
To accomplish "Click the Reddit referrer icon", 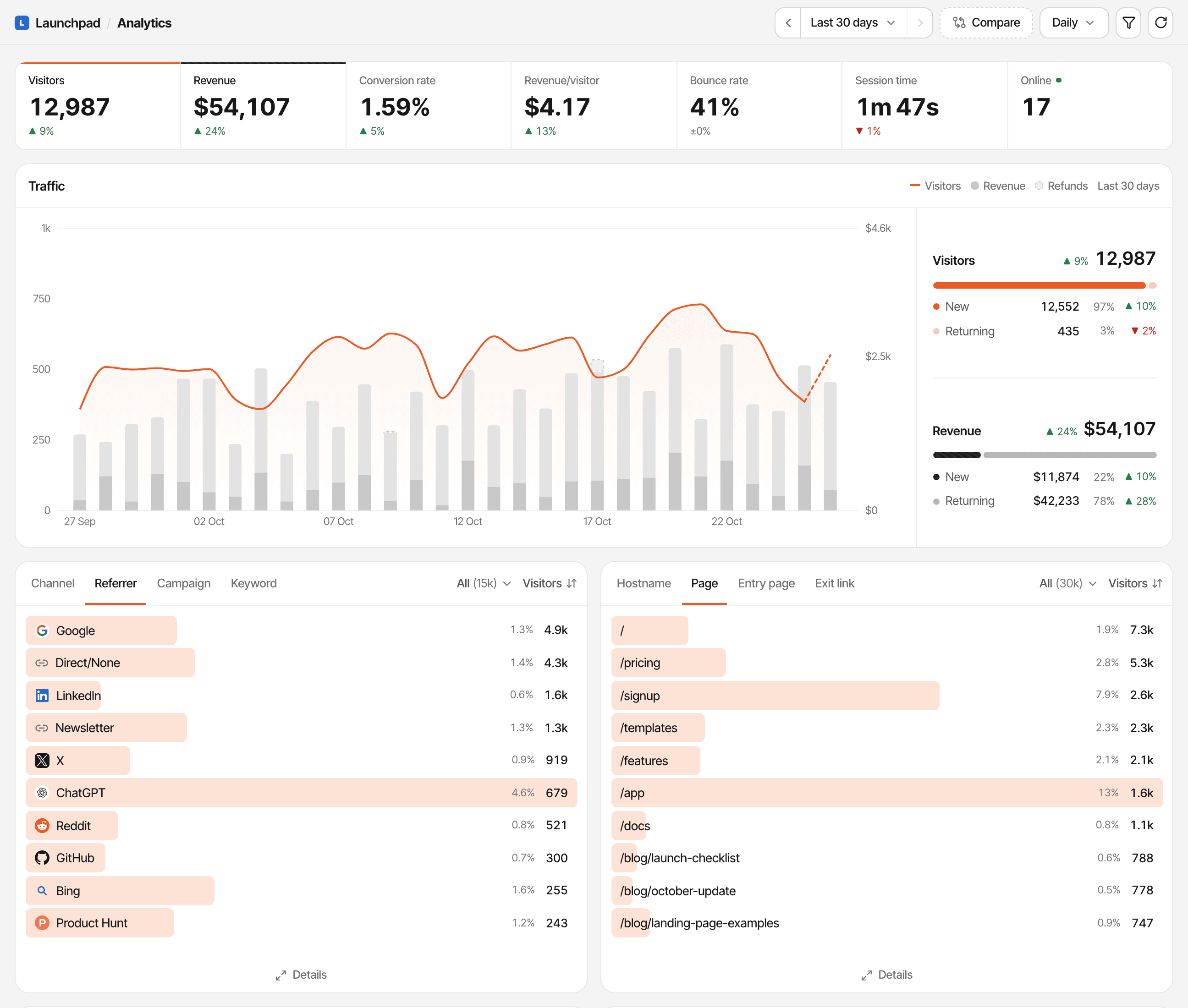I will click(x=42, y=826).
